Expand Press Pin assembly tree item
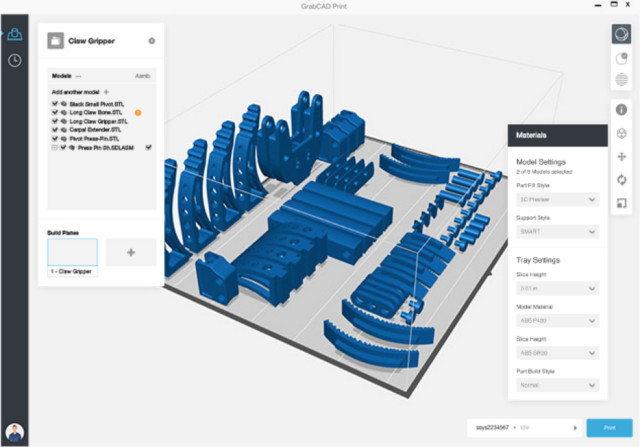640x447 pixels. [63, 147]
